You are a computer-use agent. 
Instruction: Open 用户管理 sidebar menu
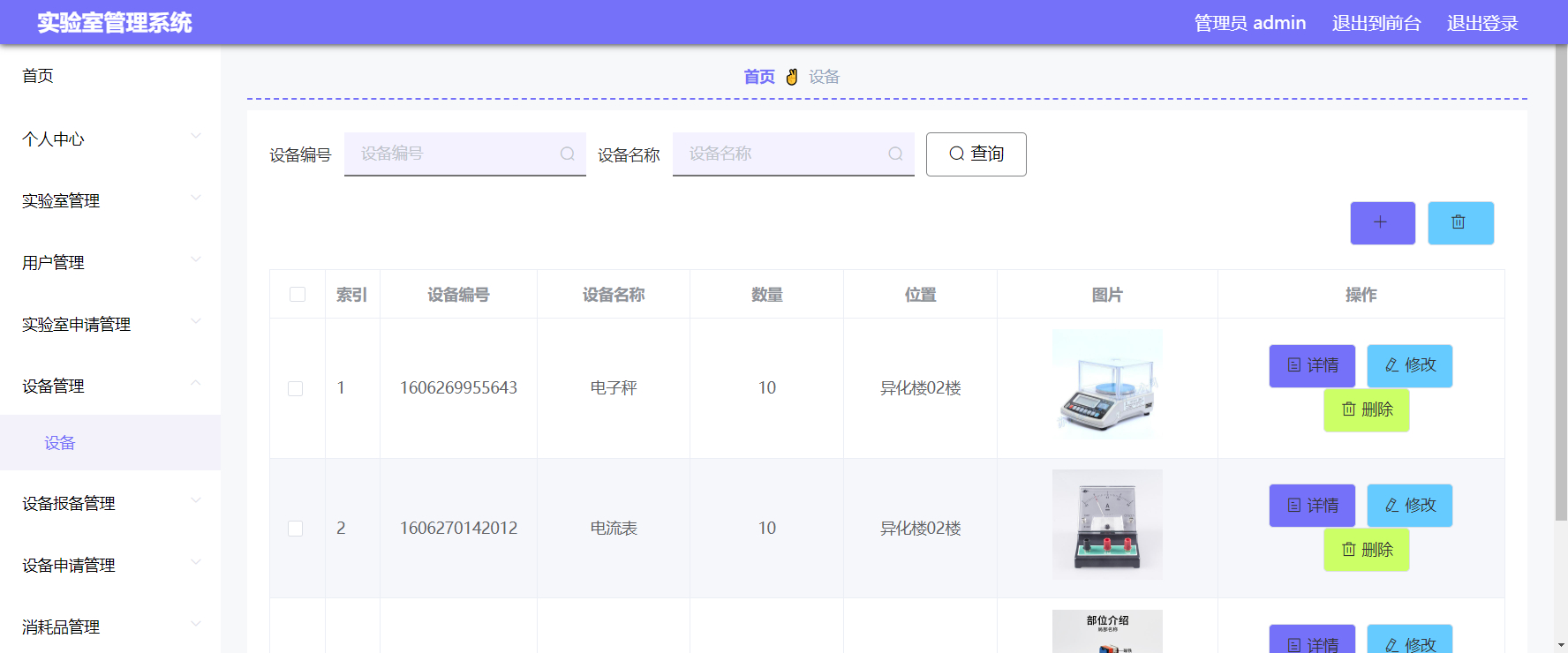pos(110,262)
